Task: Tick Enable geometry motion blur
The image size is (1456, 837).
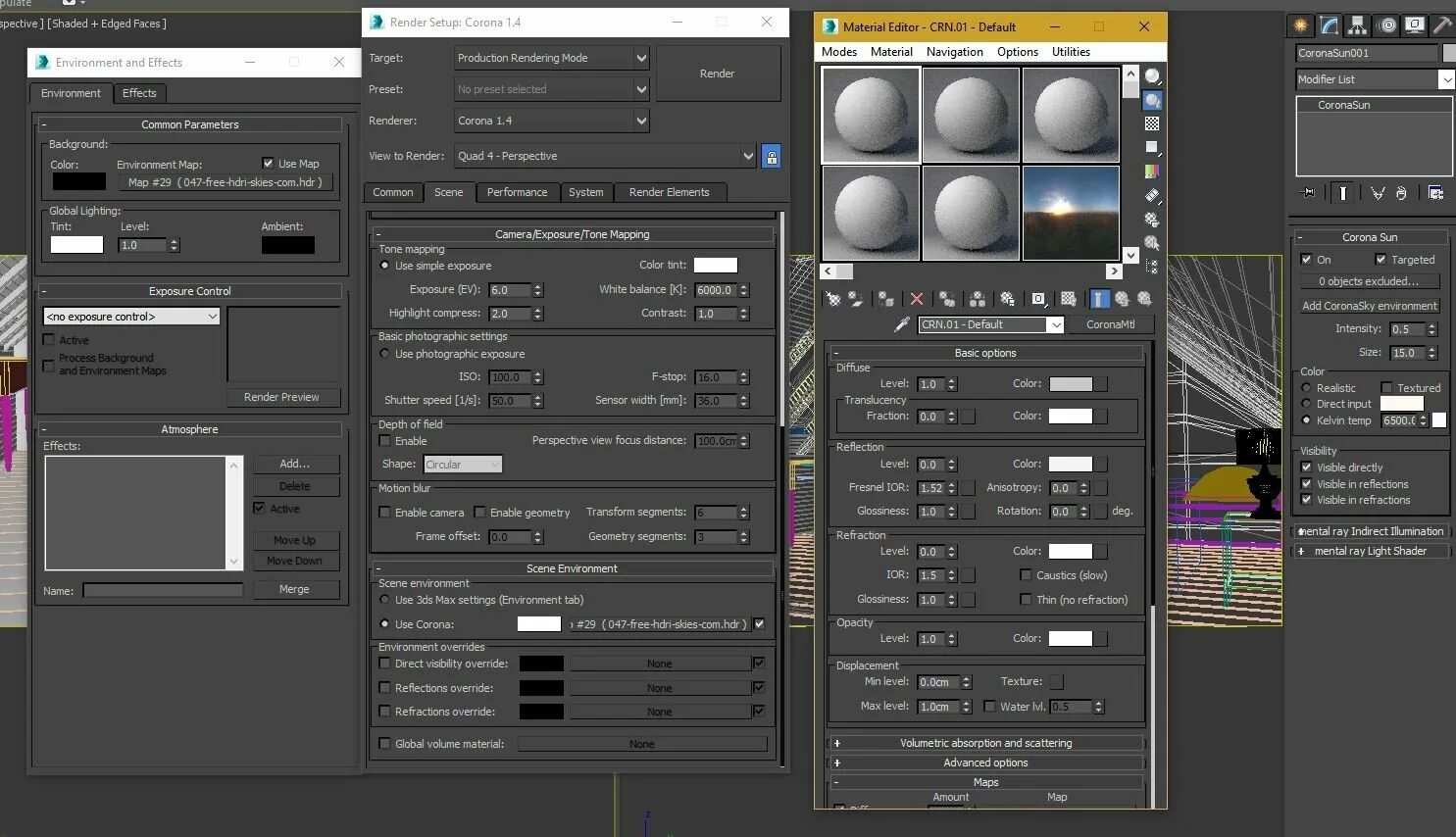Action: (x=479, y=513)
